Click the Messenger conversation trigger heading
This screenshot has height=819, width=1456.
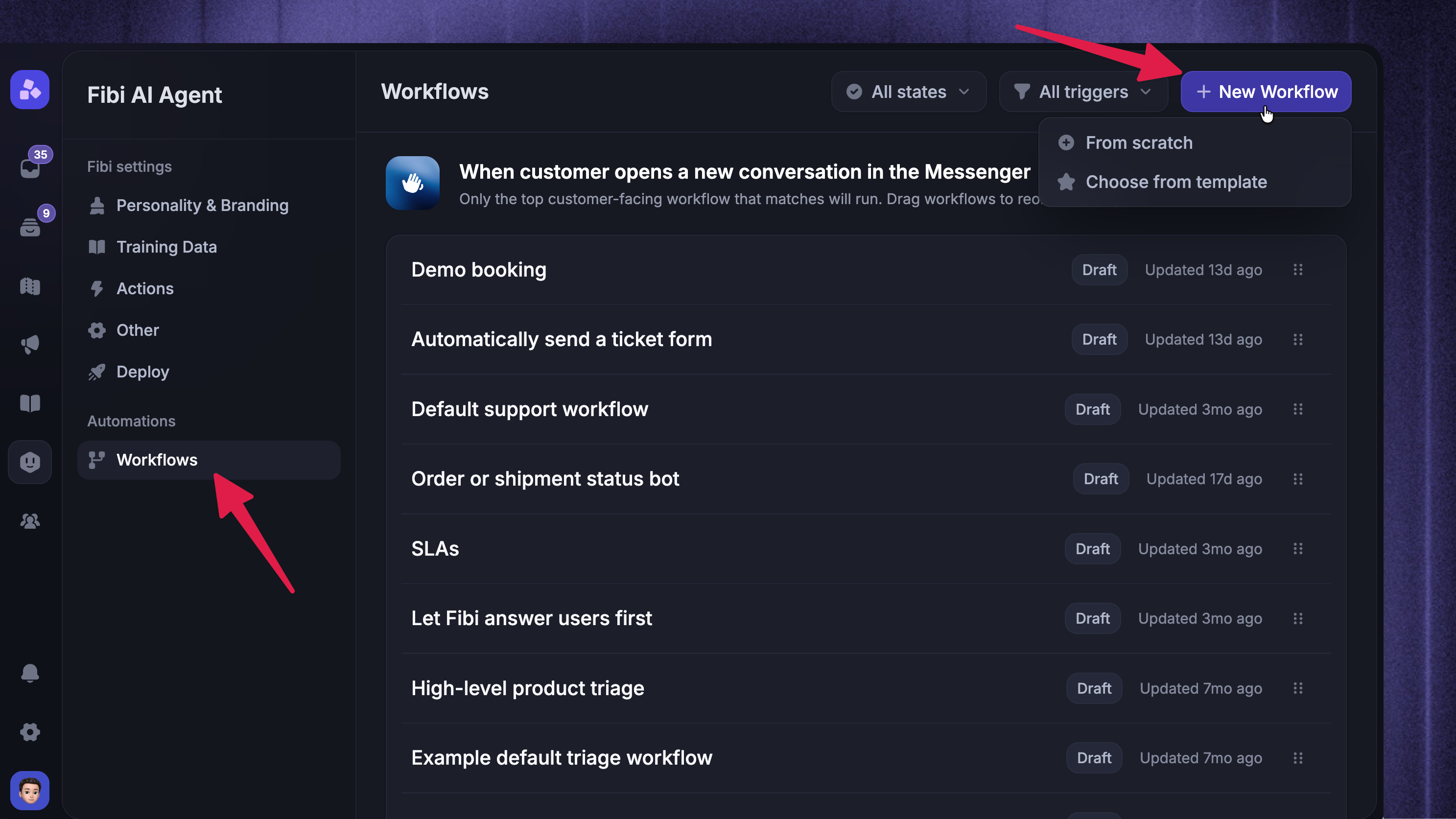pos(744,172)
